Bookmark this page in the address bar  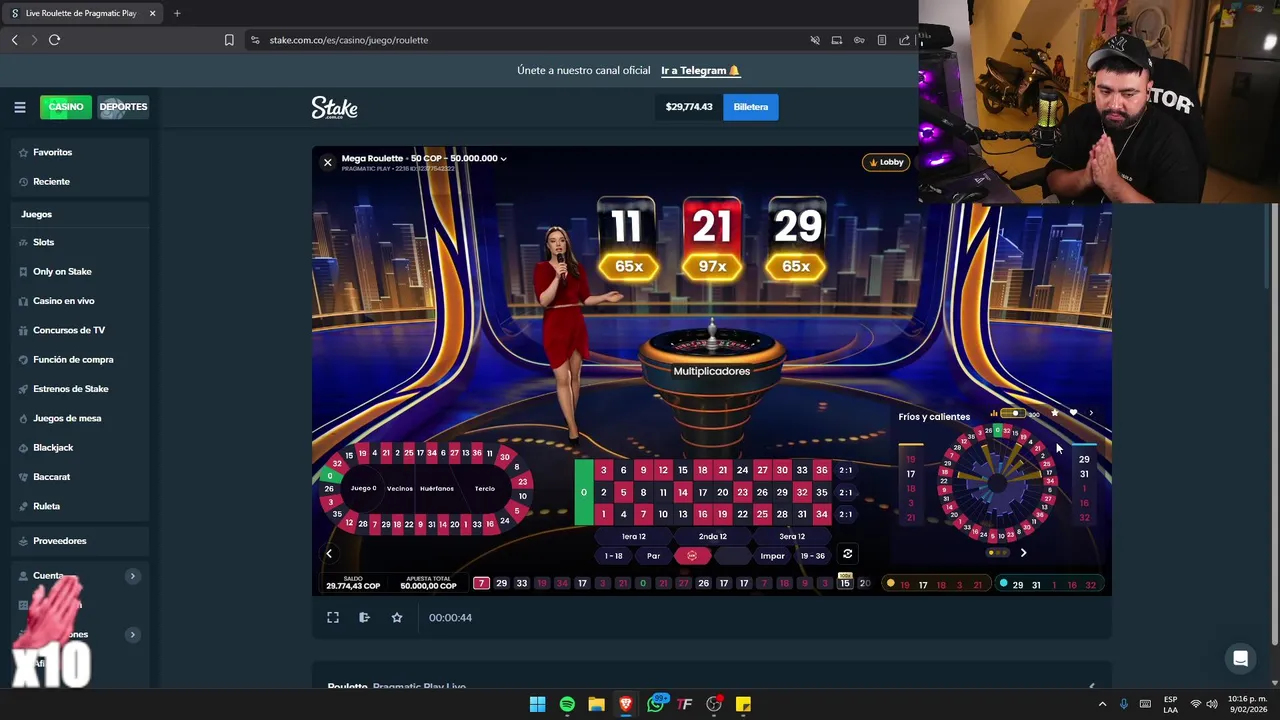pos(229,40)
